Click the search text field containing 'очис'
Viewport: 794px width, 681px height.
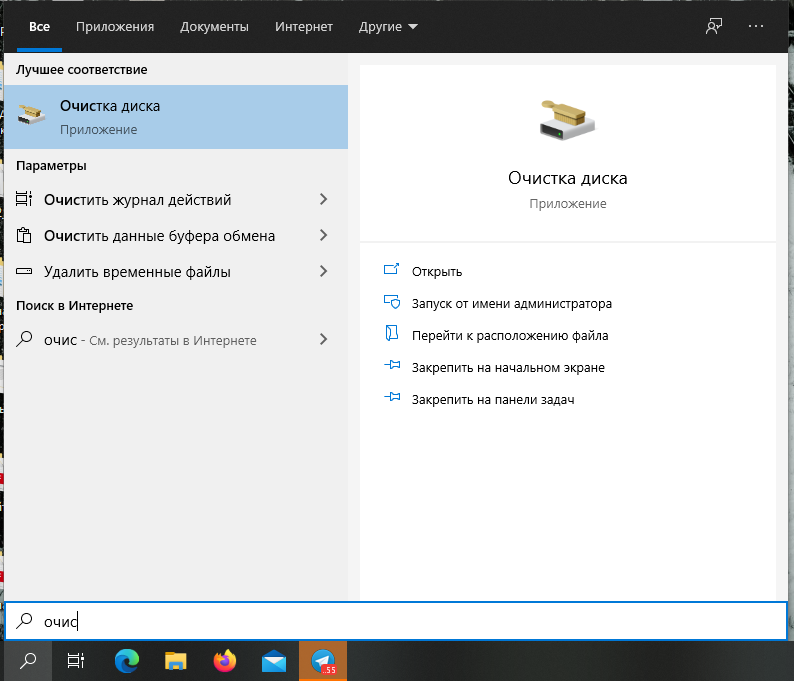400,621
